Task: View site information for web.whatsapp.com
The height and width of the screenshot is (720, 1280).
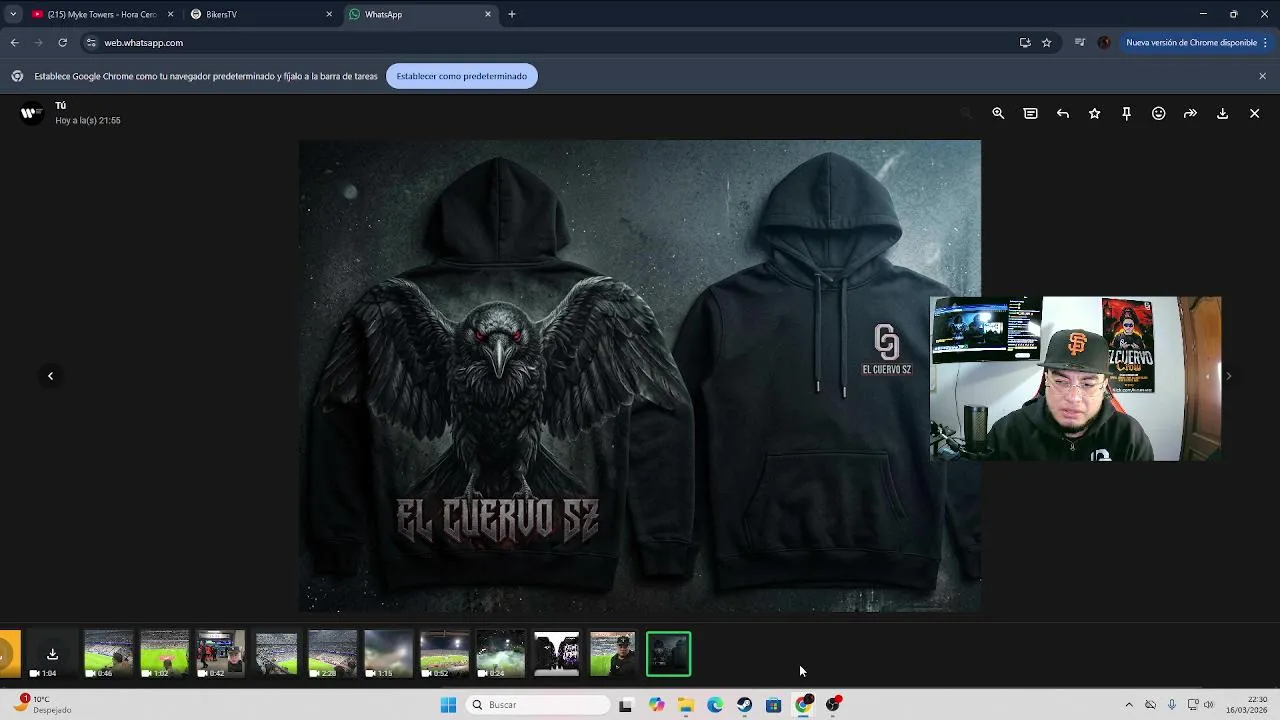Action: pyautogui.click(x=91, y=43)
